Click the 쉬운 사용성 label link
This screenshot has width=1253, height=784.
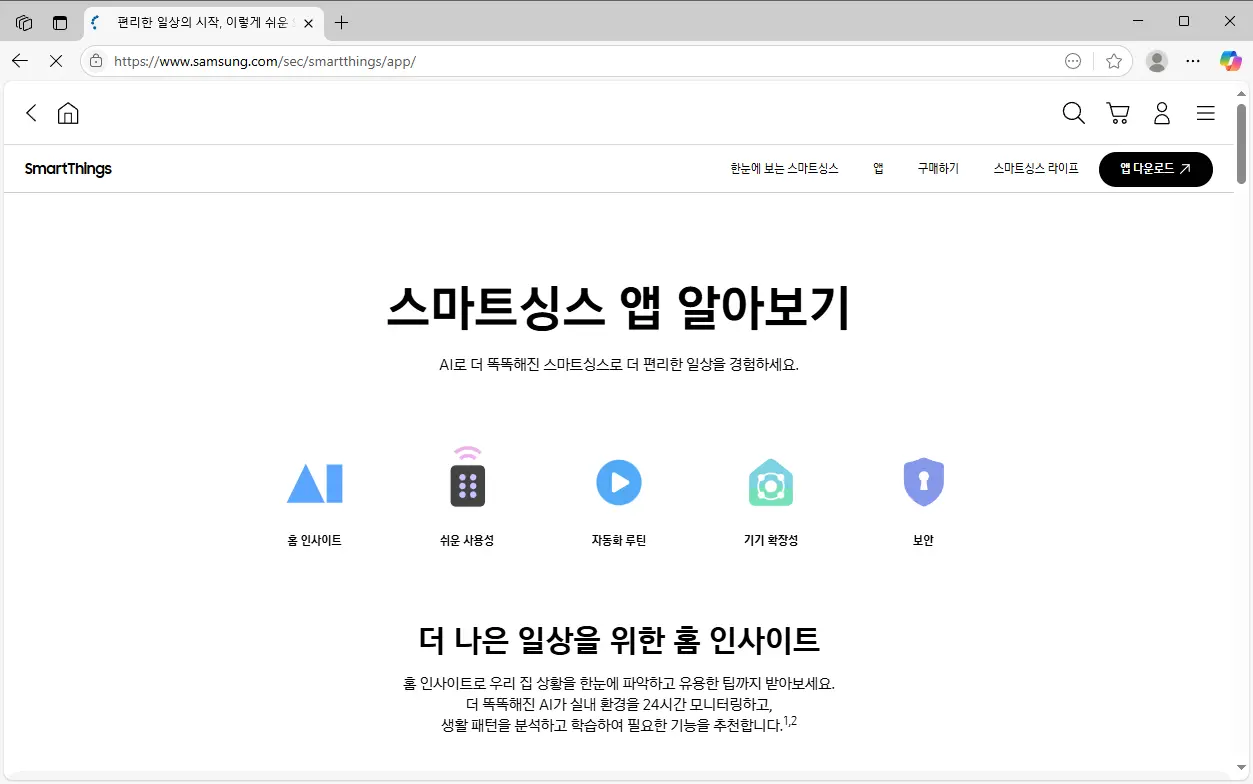coord(467,540)
